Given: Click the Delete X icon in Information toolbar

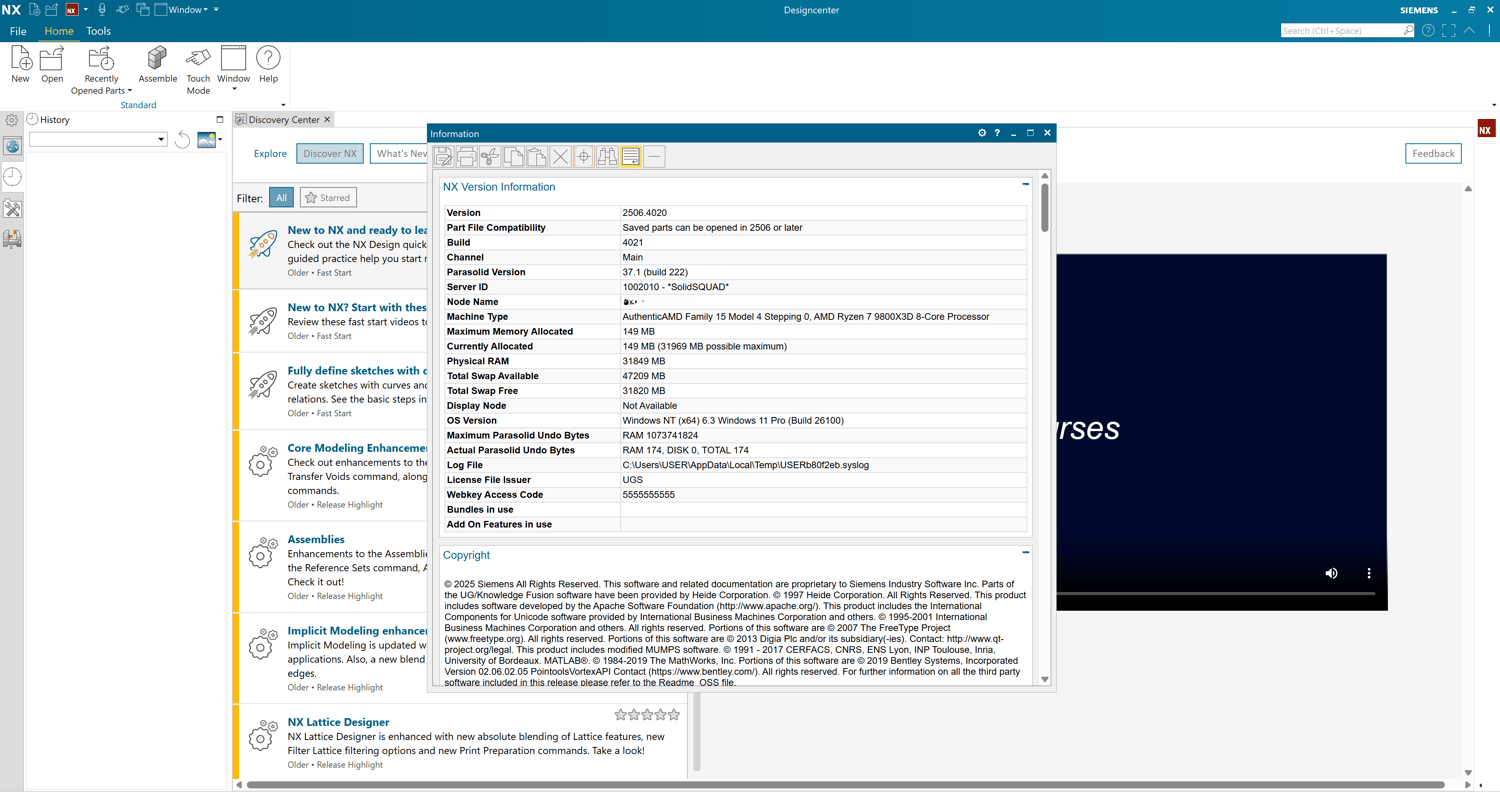Looking at the screenshot, I should tap(560, 157).
